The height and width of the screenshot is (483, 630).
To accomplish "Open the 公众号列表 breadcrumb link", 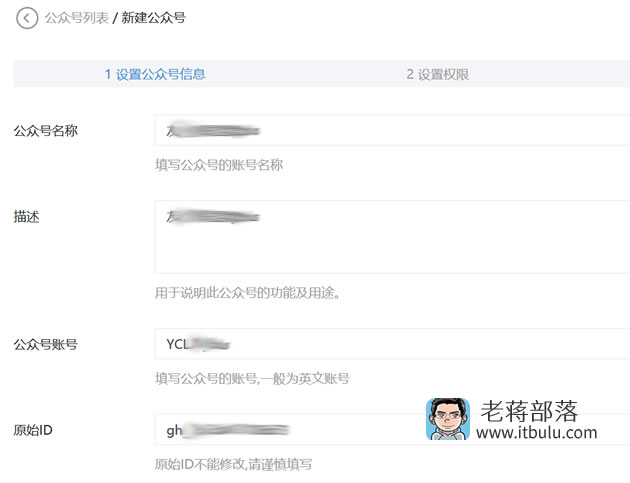I will click(77, 18).
